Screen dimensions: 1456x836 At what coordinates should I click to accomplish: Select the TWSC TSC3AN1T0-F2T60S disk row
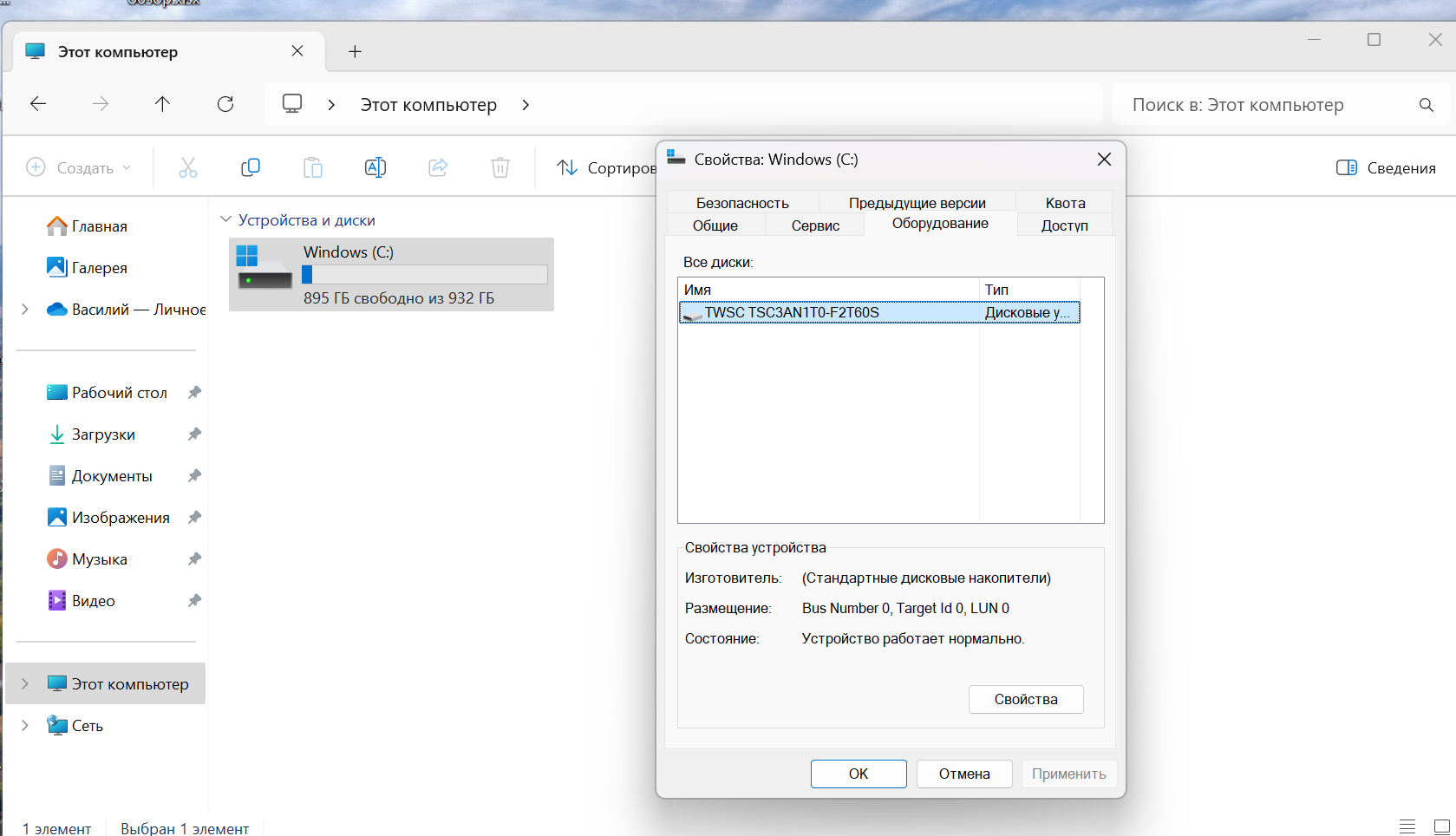pos(879,312)
